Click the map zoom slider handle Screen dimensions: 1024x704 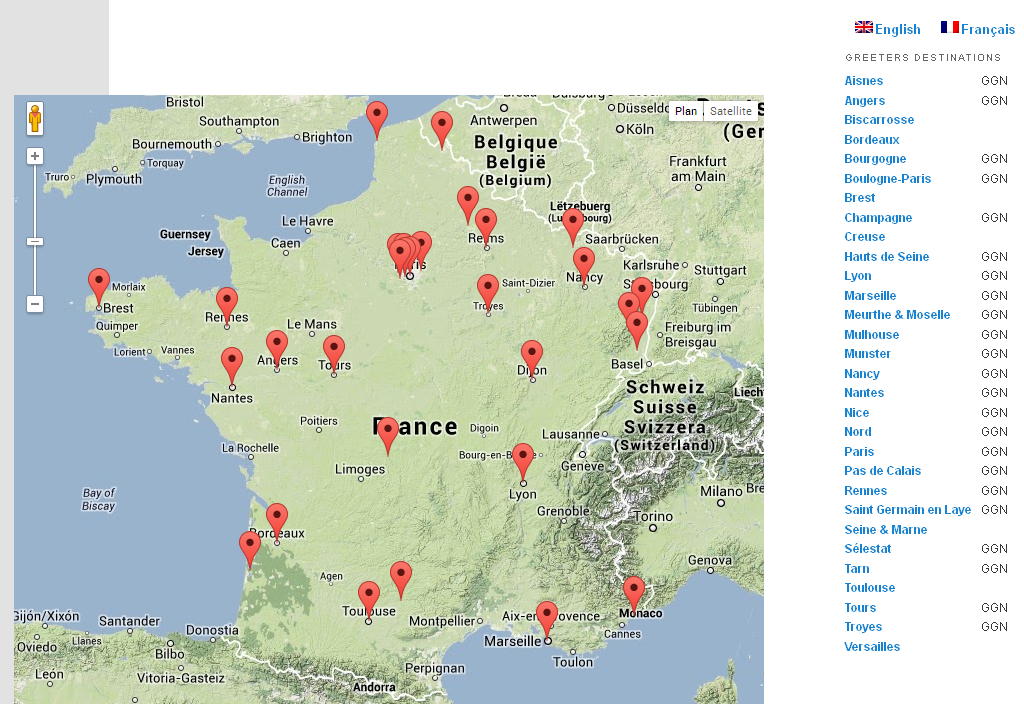click(35, 241)
